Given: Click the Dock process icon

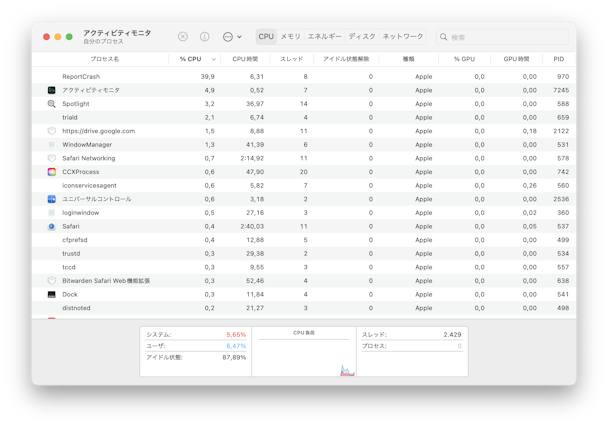Looking at the screenshot, I should 51,294.
